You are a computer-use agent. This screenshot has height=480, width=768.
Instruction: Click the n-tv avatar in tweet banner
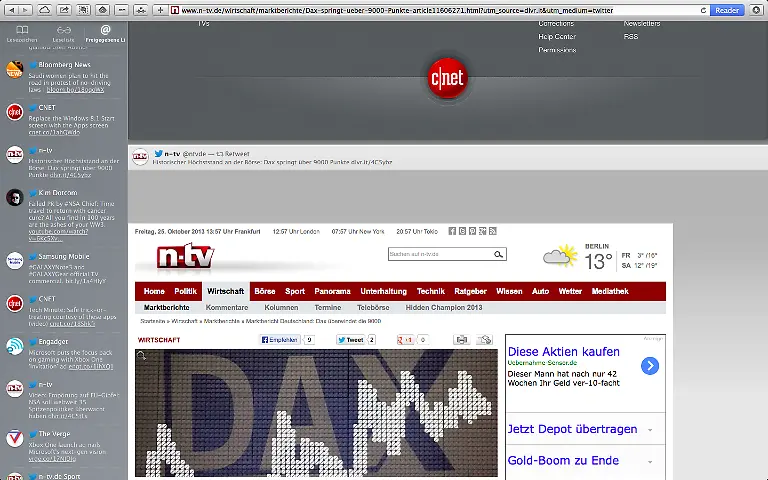coord(140,157)
